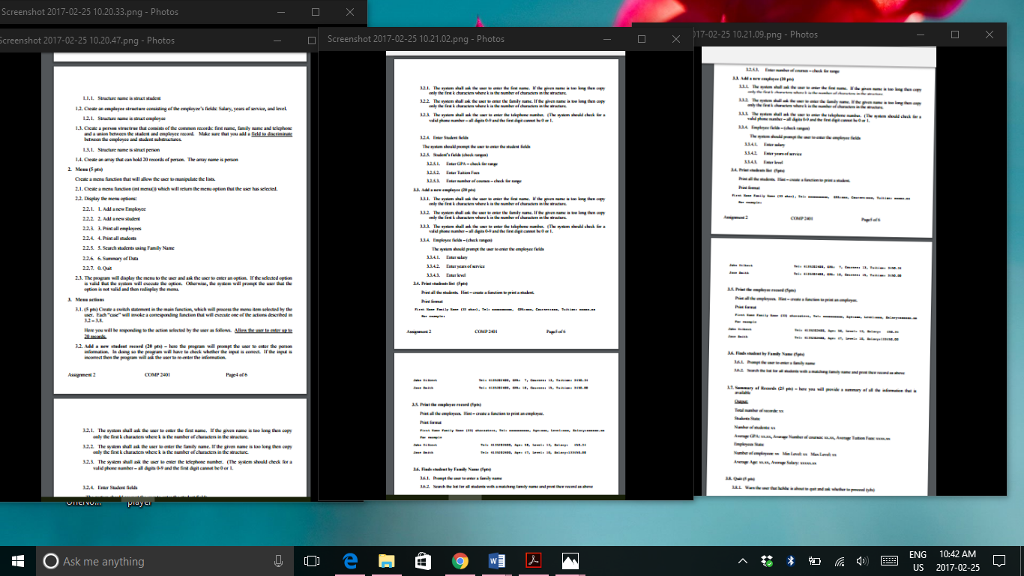
Task: Launch Google Chrome from the taskbar
Action: pos(460,561)
